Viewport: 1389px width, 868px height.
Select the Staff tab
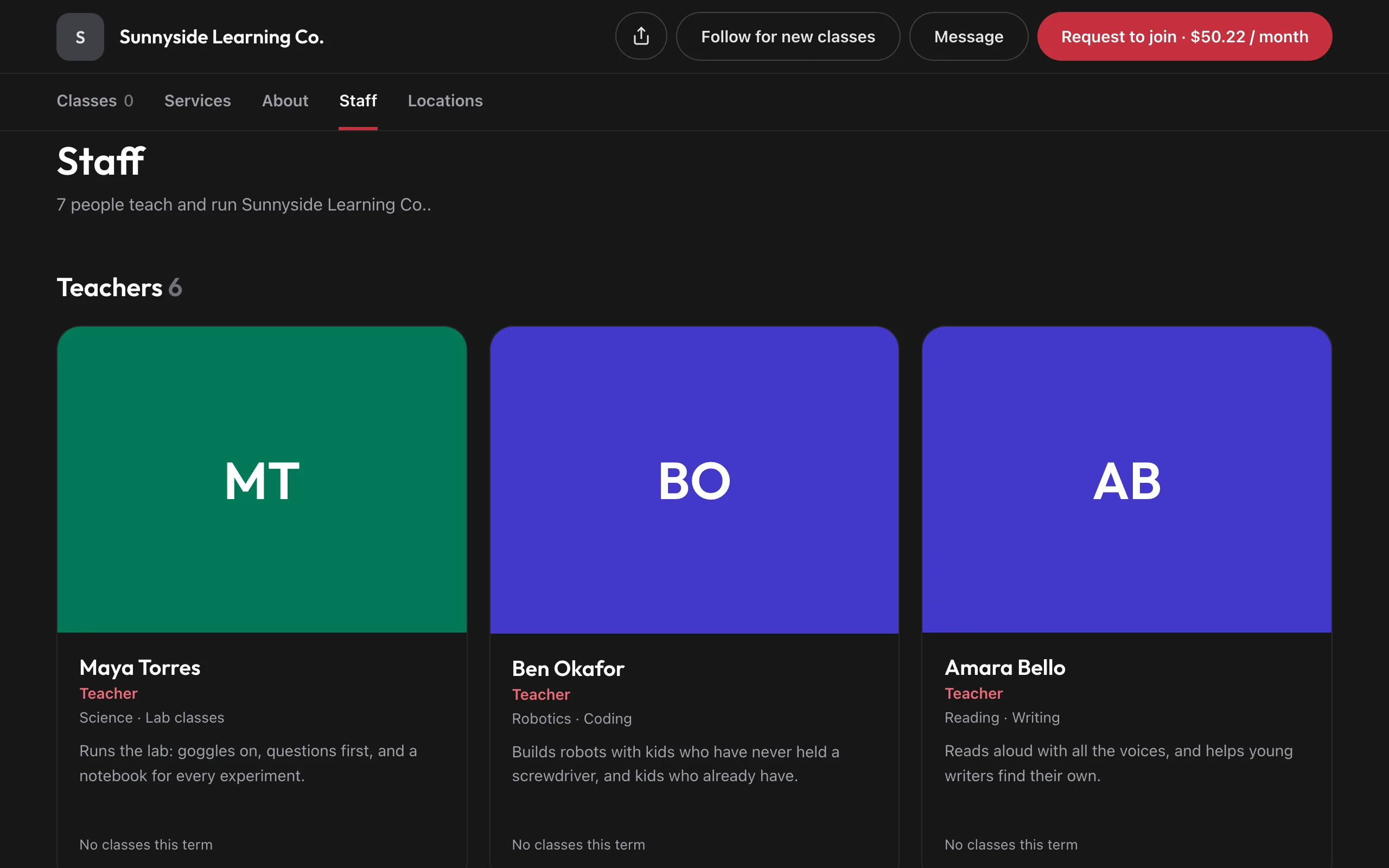tap(358, 101)
